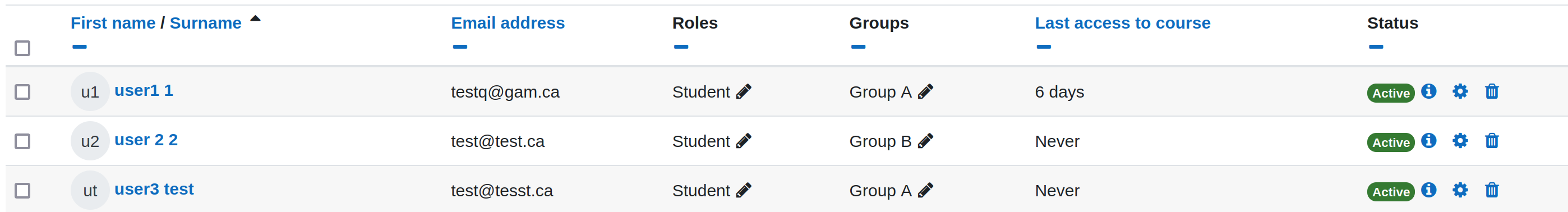Collapse the Groups column
1568x212 pixels.
tap(858, 47)
